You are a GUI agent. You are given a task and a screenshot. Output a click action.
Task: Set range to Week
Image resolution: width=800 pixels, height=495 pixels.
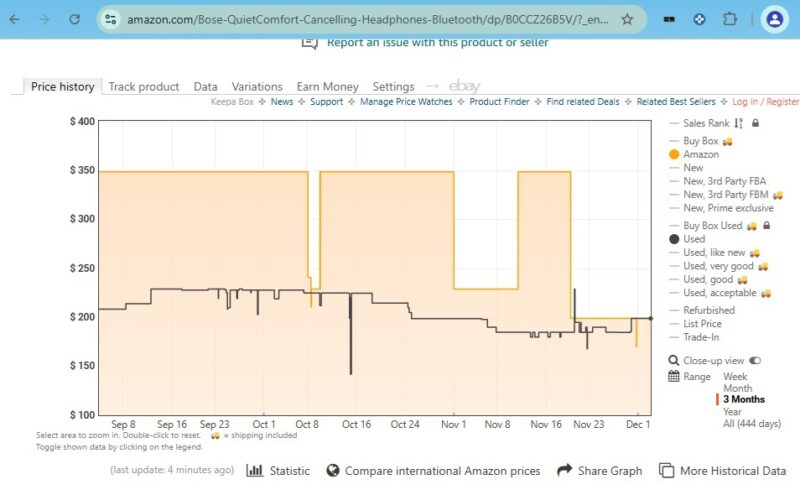pos(735,377)
